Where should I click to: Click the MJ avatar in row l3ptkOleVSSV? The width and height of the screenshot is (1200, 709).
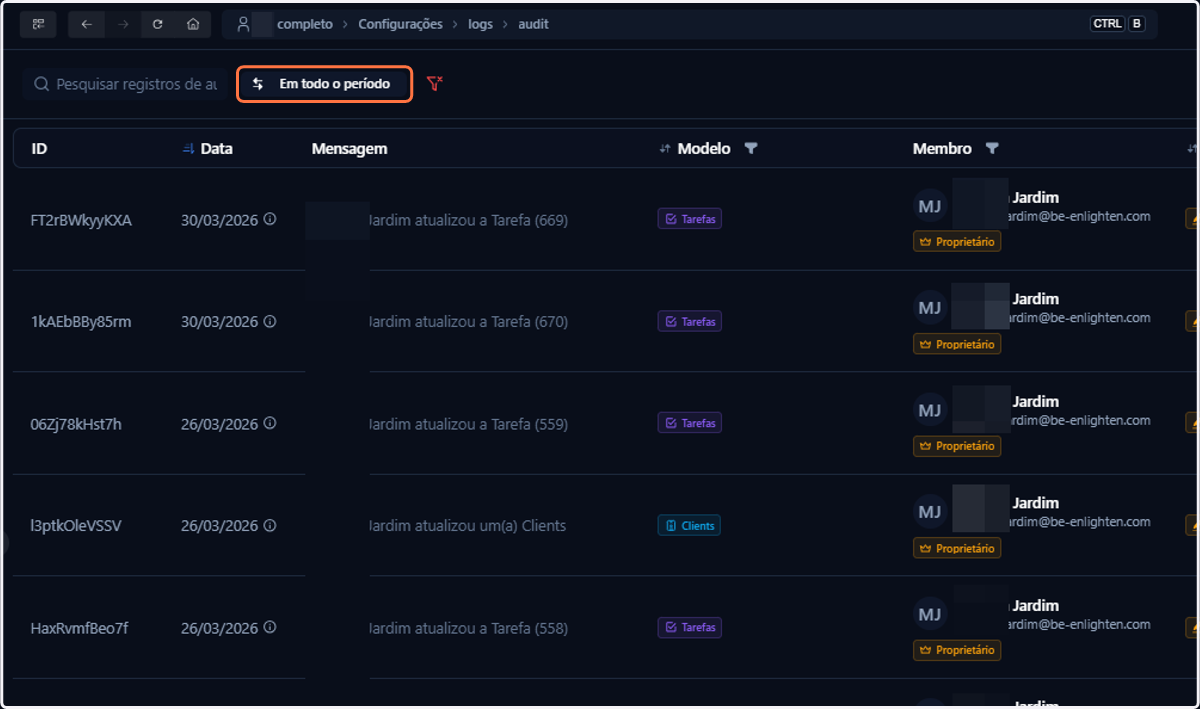930,512
